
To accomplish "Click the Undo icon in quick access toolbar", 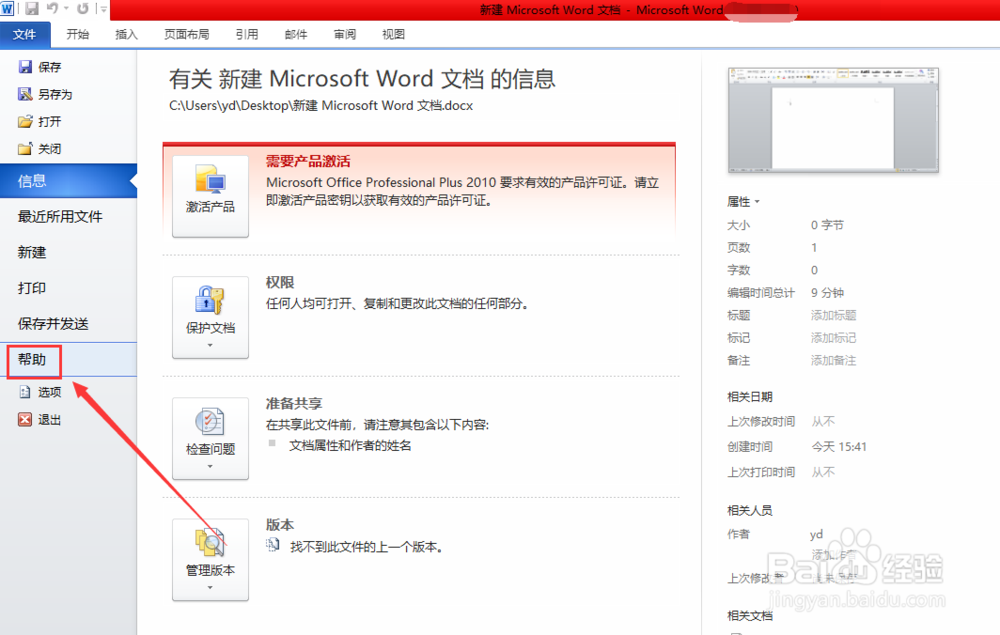I will coord(53,9).
